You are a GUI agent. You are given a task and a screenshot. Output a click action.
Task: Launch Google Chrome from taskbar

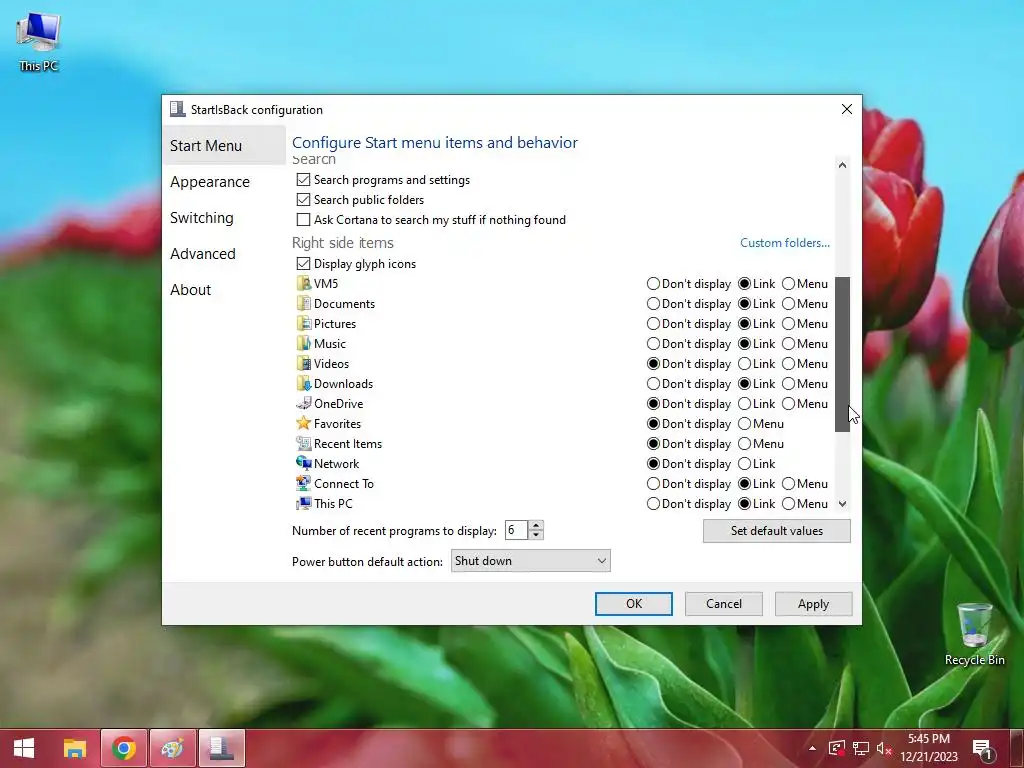click(x=123, y=748)
